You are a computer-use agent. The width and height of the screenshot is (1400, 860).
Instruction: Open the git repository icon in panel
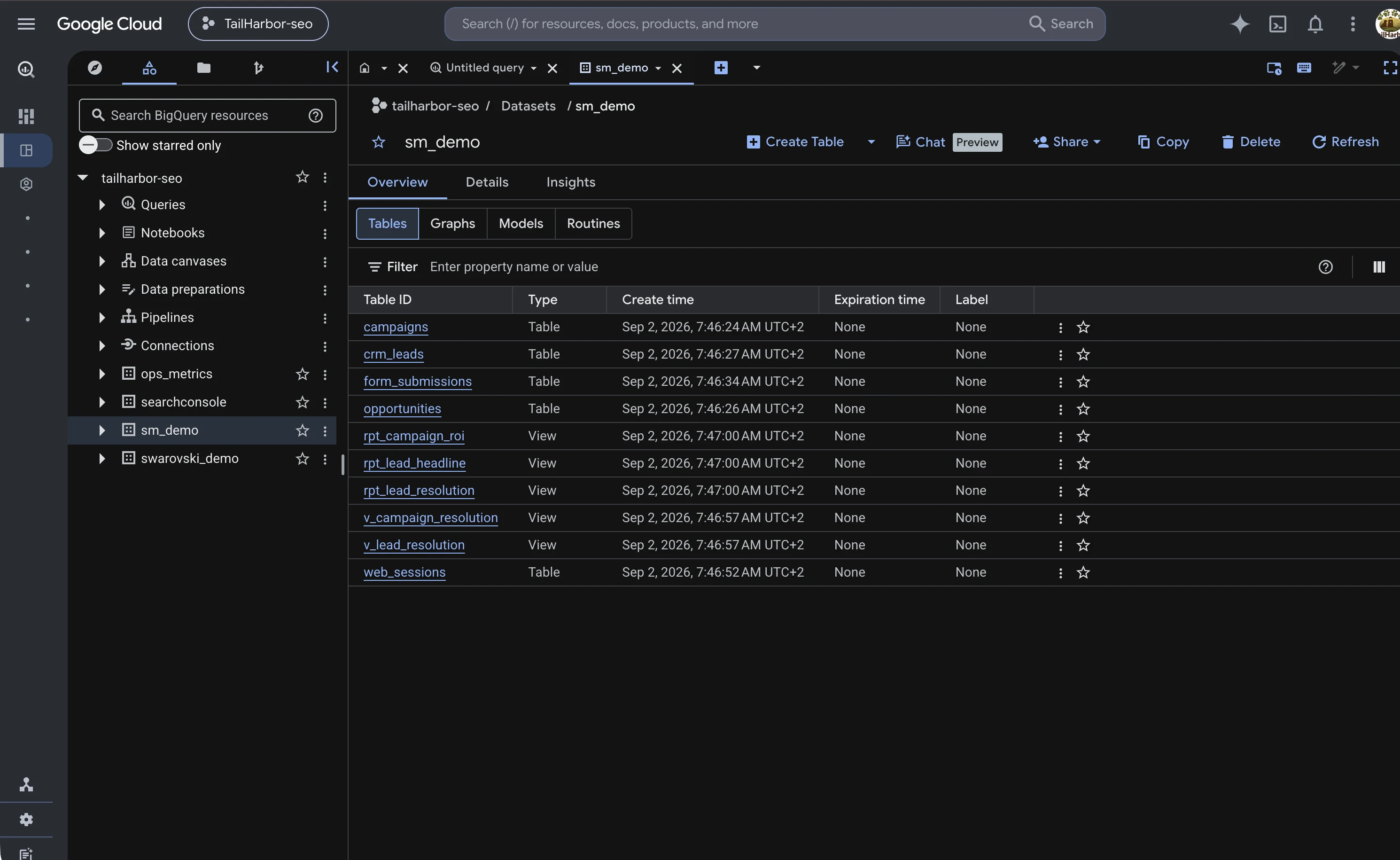[x=258, y=68]
